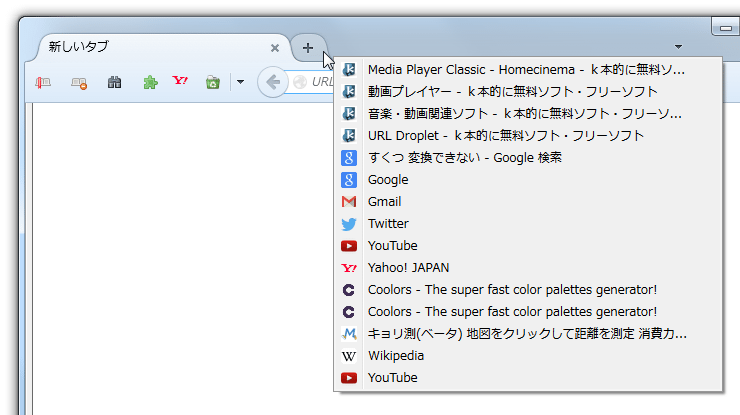Click YouTube icon in the bottom list row

pos(349,378)
